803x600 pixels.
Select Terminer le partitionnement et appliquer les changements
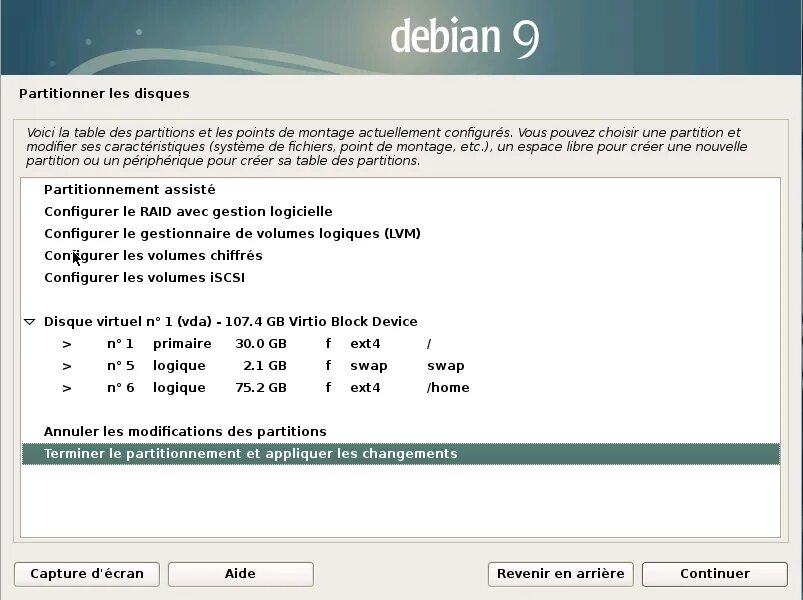pyautogui.click(x=400, y=454)
